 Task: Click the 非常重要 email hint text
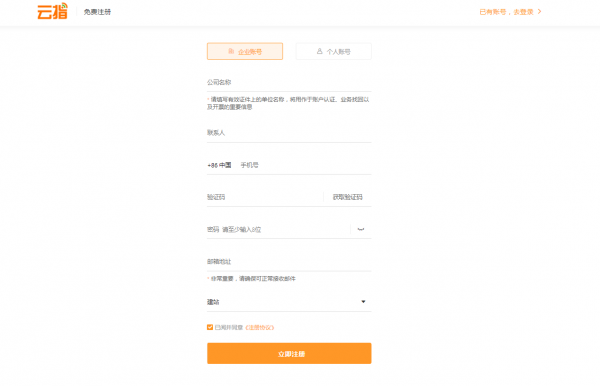click(252, 279)
